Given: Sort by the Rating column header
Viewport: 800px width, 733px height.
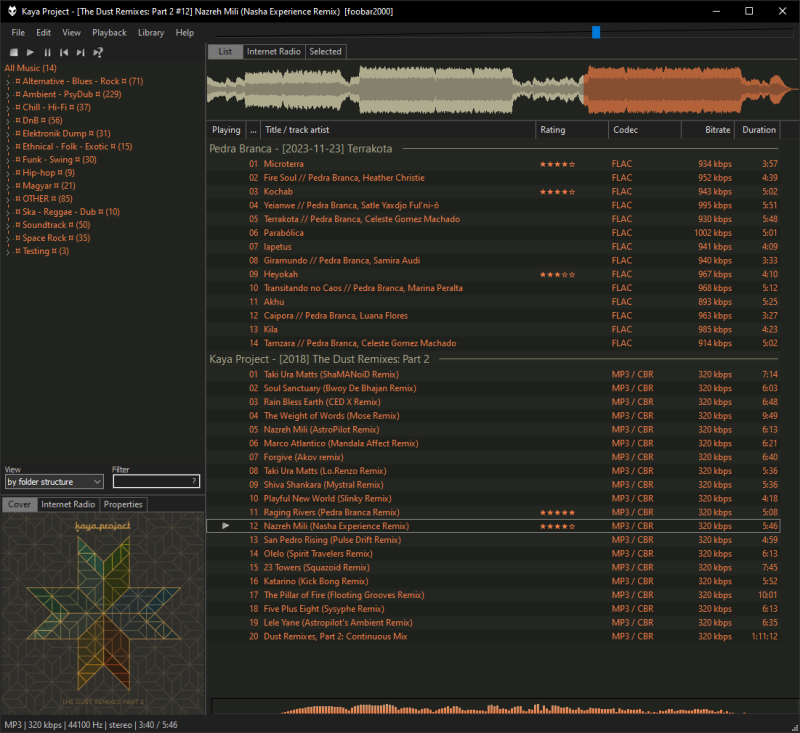Looking at the screenshot, I should click(571, 130).
